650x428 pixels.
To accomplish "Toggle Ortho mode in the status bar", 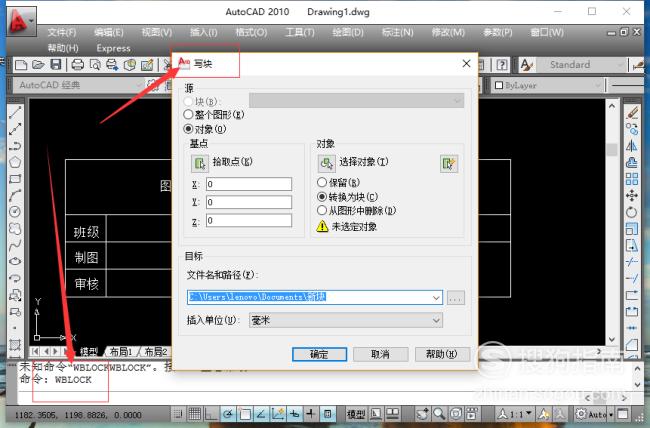I will pyautogui.click(x=211, y=413).
